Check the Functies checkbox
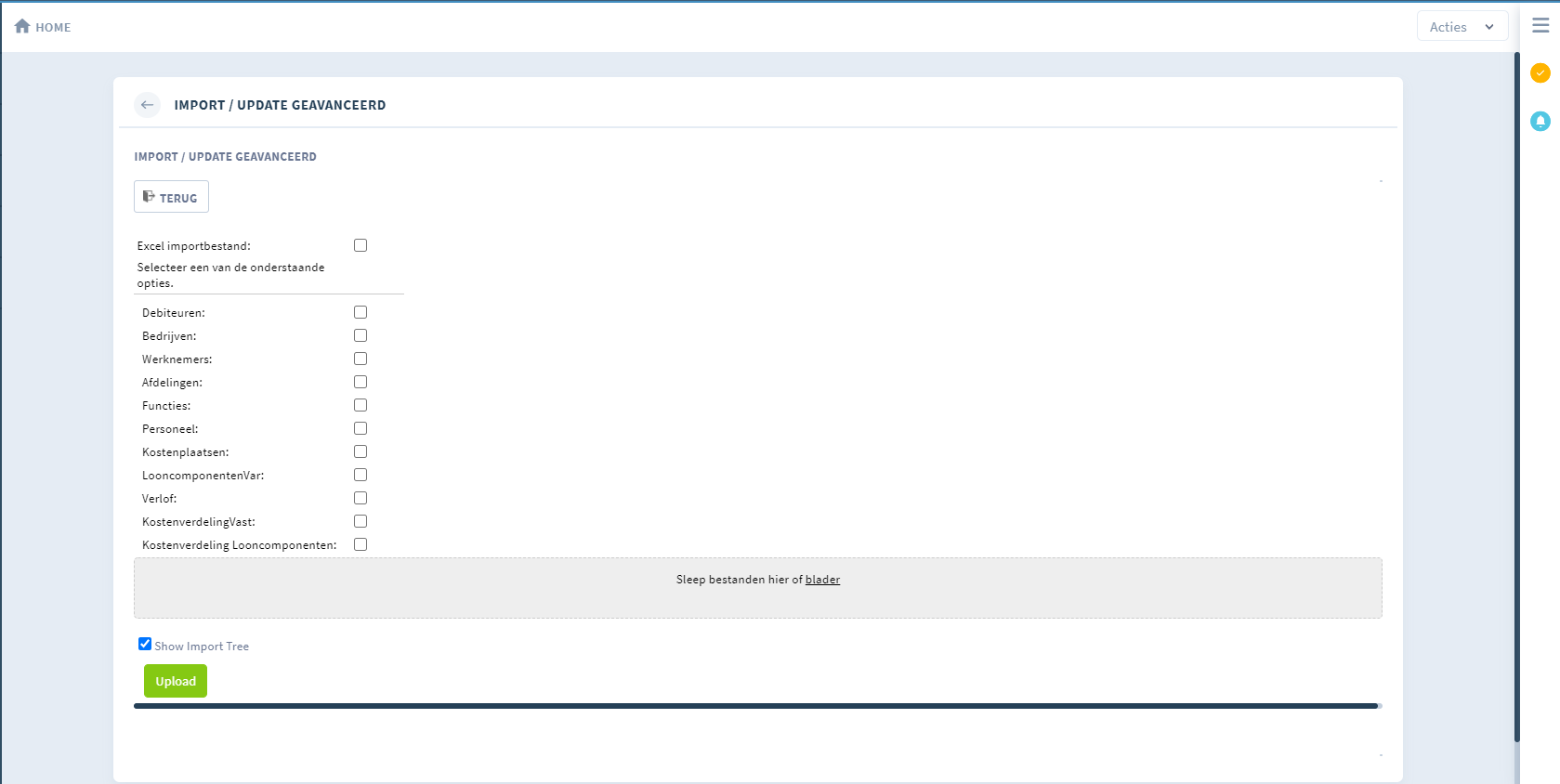The height and width of the screenshot is (784, 1560). coord(361,405)
